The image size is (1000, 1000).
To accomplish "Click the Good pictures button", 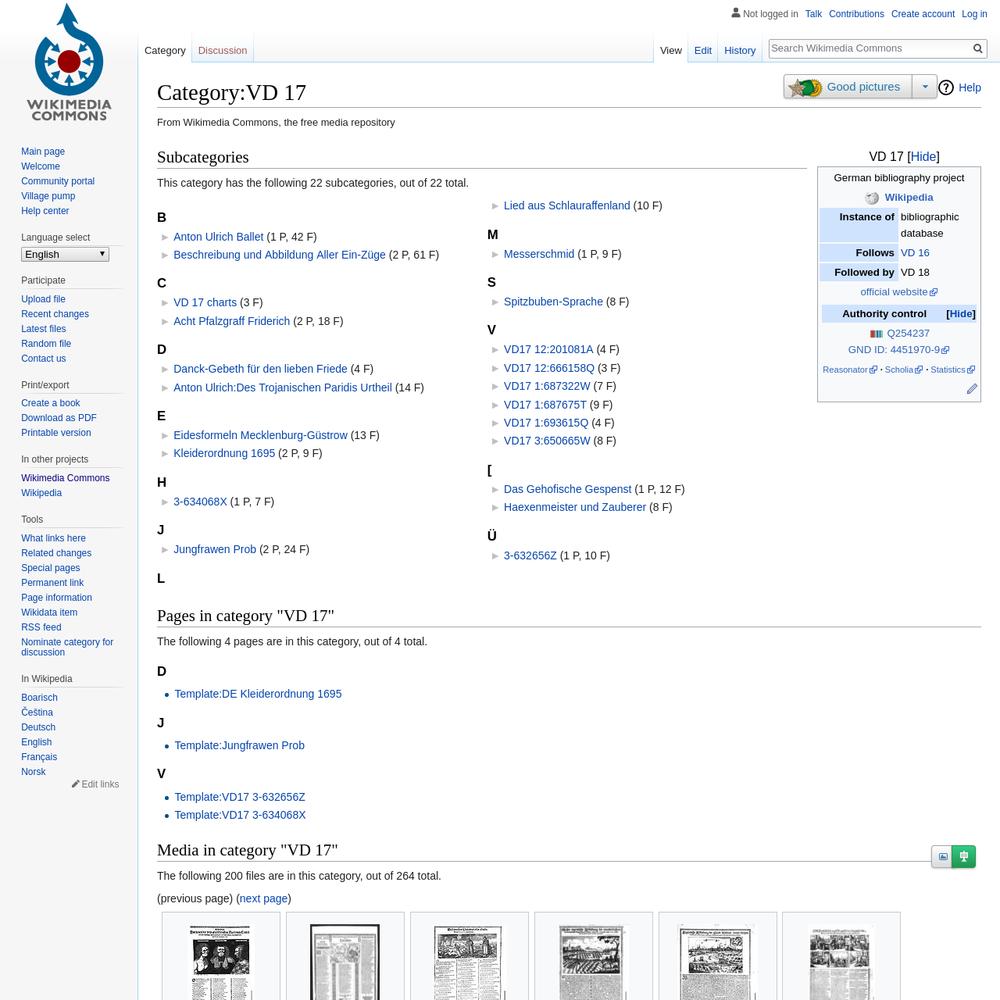I will 848,87.
